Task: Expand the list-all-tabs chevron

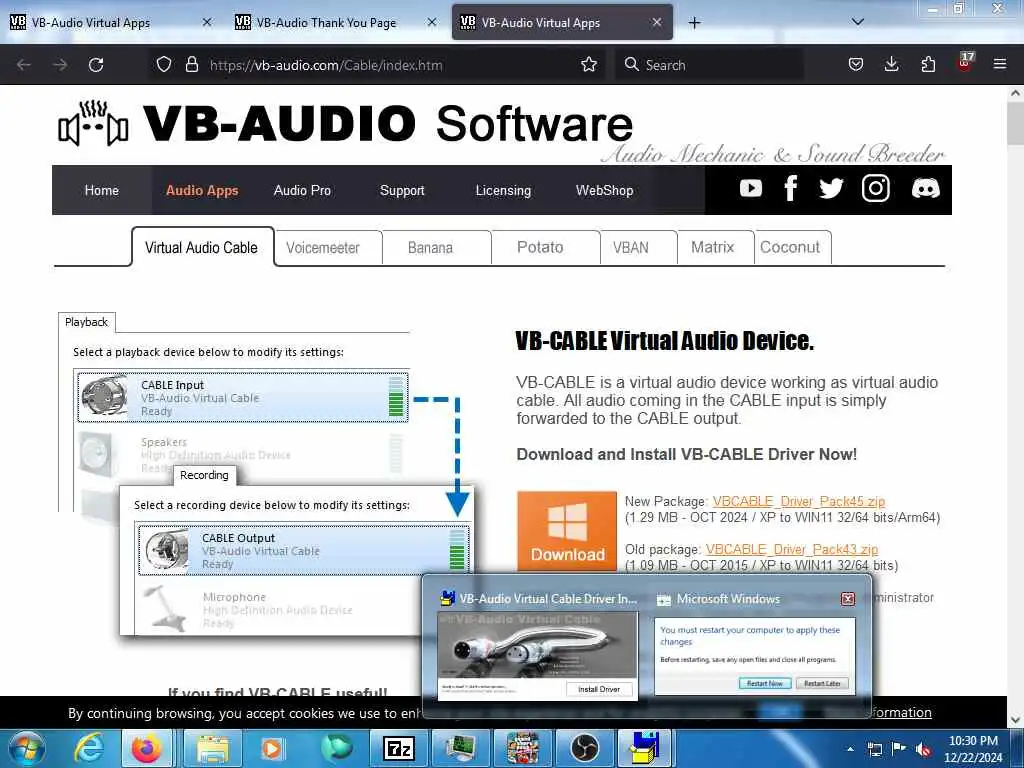Action: 858,22
